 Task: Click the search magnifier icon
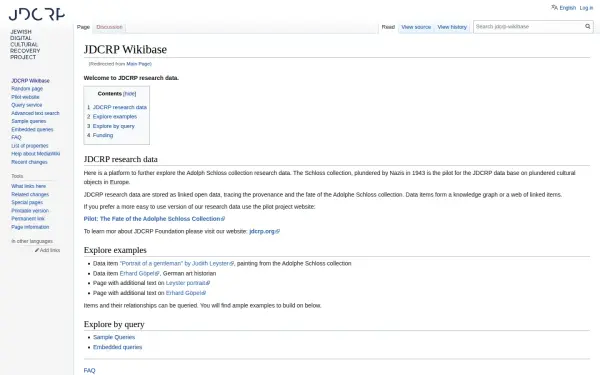(587, 26)
